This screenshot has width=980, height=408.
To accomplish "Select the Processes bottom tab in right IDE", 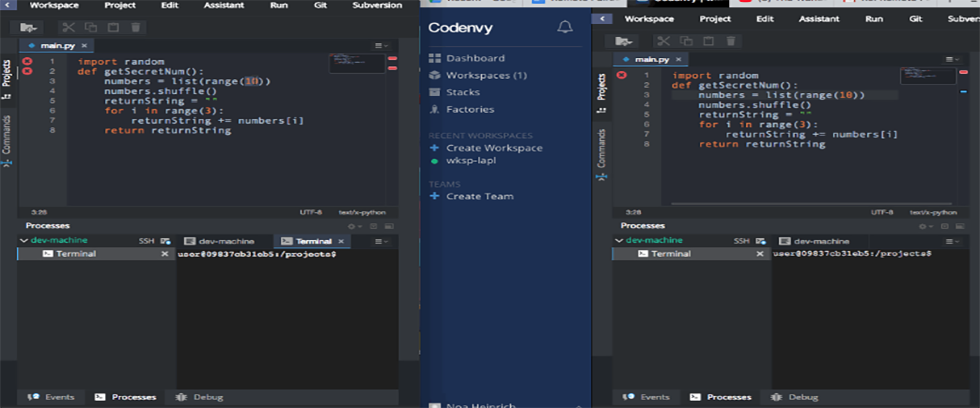I will click(x=720, y=397).
